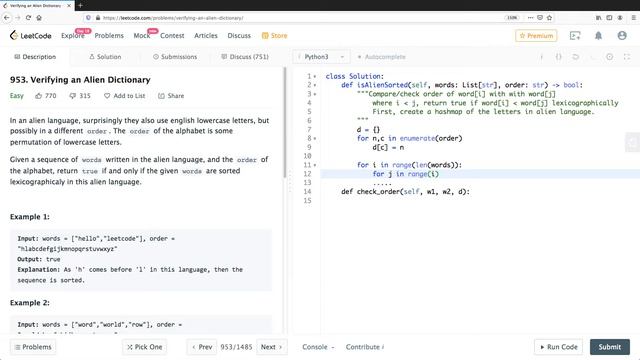Click the 150% zoom indicator

pyautogui.click(x=511, y=18)
